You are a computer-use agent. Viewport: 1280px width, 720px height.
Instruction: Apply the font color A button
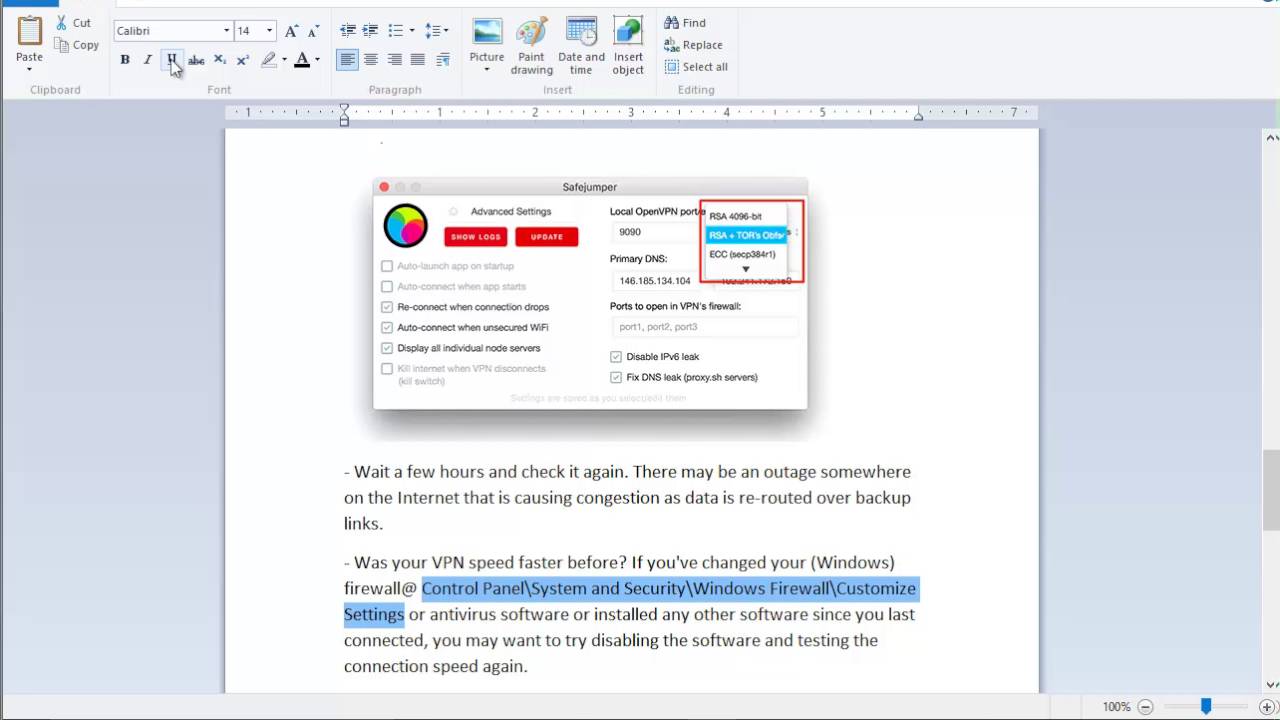pos(302,60)
